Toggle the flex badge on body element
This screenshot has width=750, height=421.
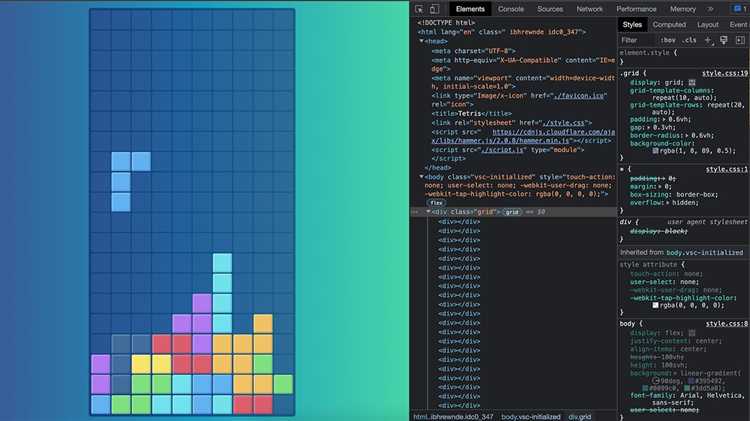coord(436,203)
